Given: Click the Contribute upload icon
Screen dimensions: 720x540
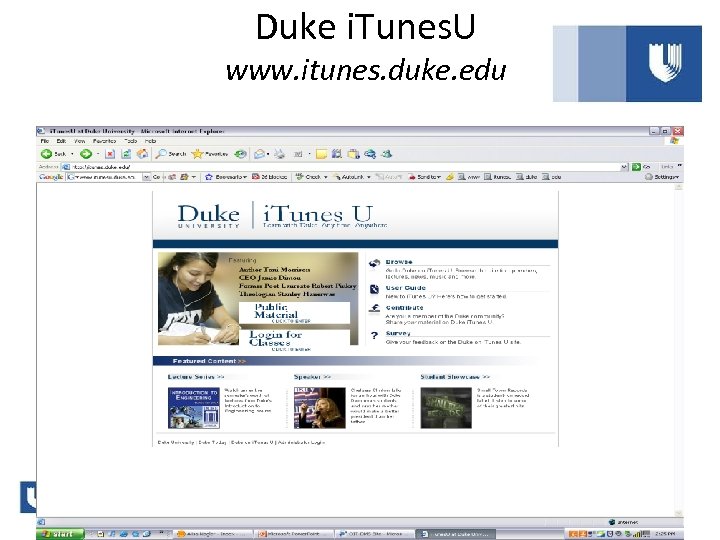Looking at the screenshot, I should 375,309.
